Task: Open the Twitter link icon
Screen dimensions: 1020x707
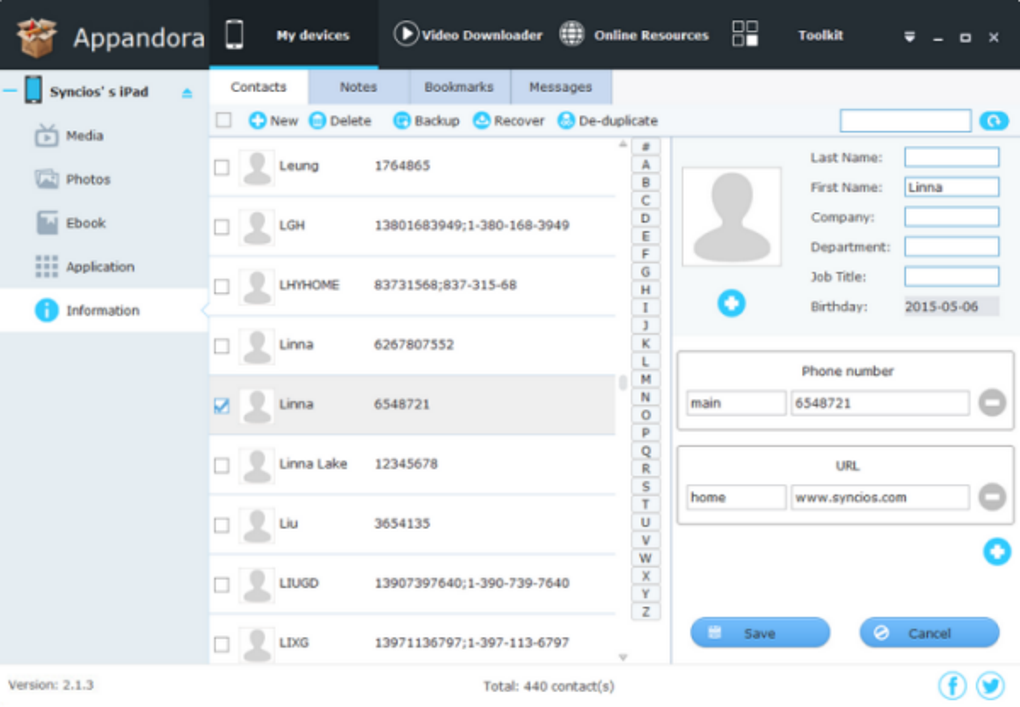Action: [990, 686]
